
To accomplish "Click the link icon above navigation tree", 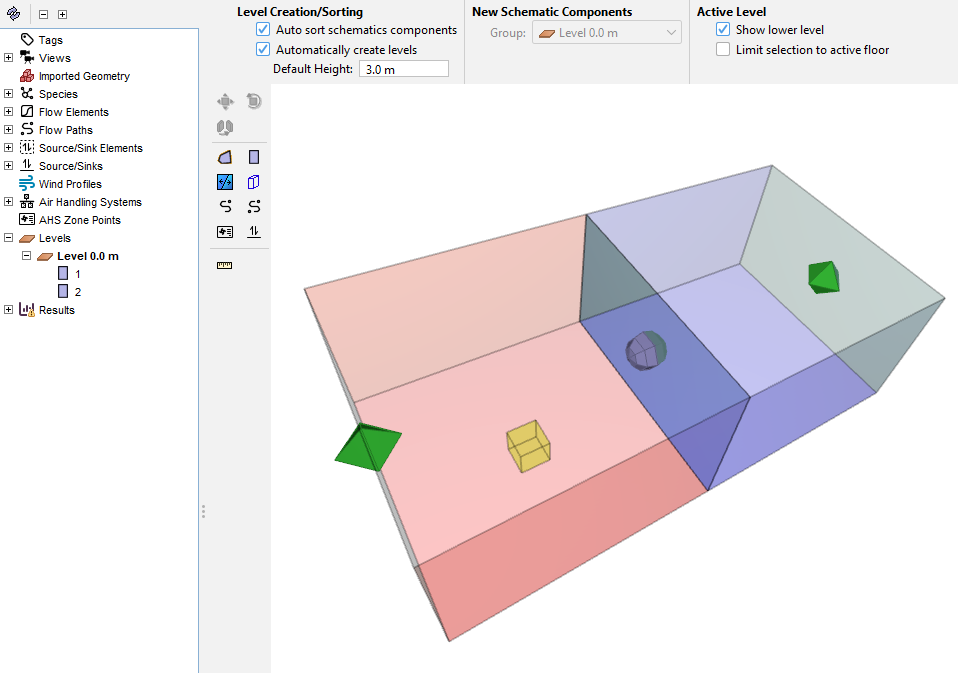I will coord(14,14).
